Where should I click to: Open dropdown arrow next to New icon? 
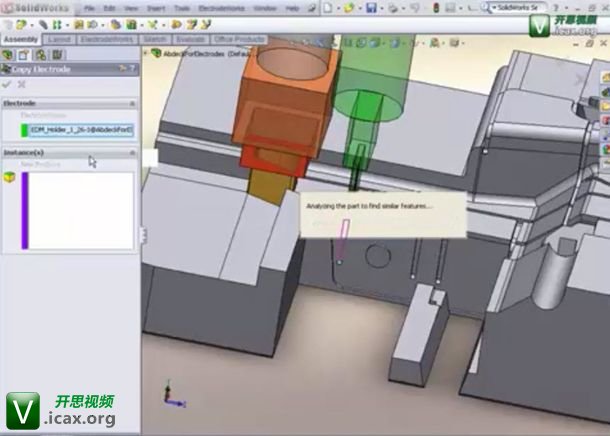pyautogui.click(x=338, y=8)
